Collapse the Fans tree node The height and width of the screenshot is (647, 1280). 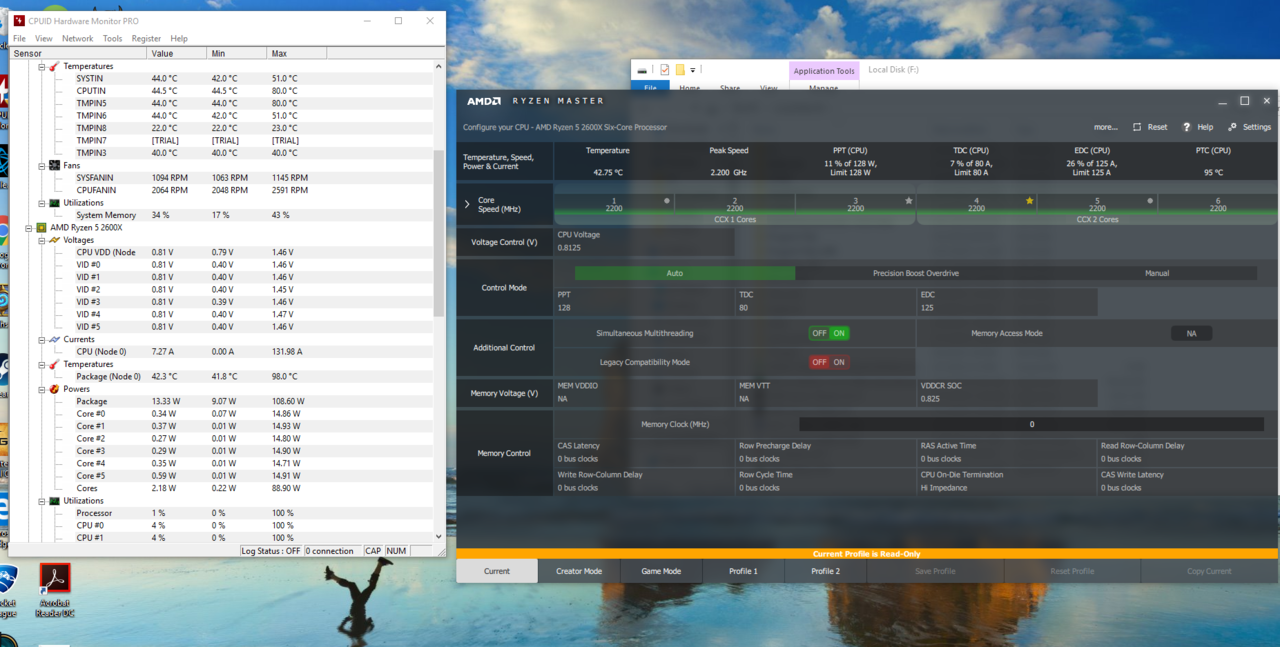42,165
